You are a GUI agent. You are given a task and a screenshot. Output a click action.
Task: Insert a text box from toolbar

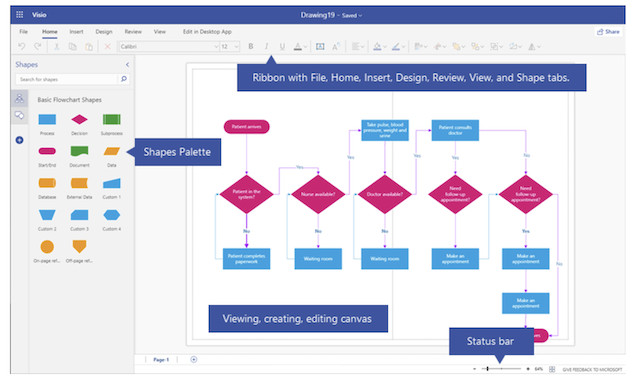point(320,47)
